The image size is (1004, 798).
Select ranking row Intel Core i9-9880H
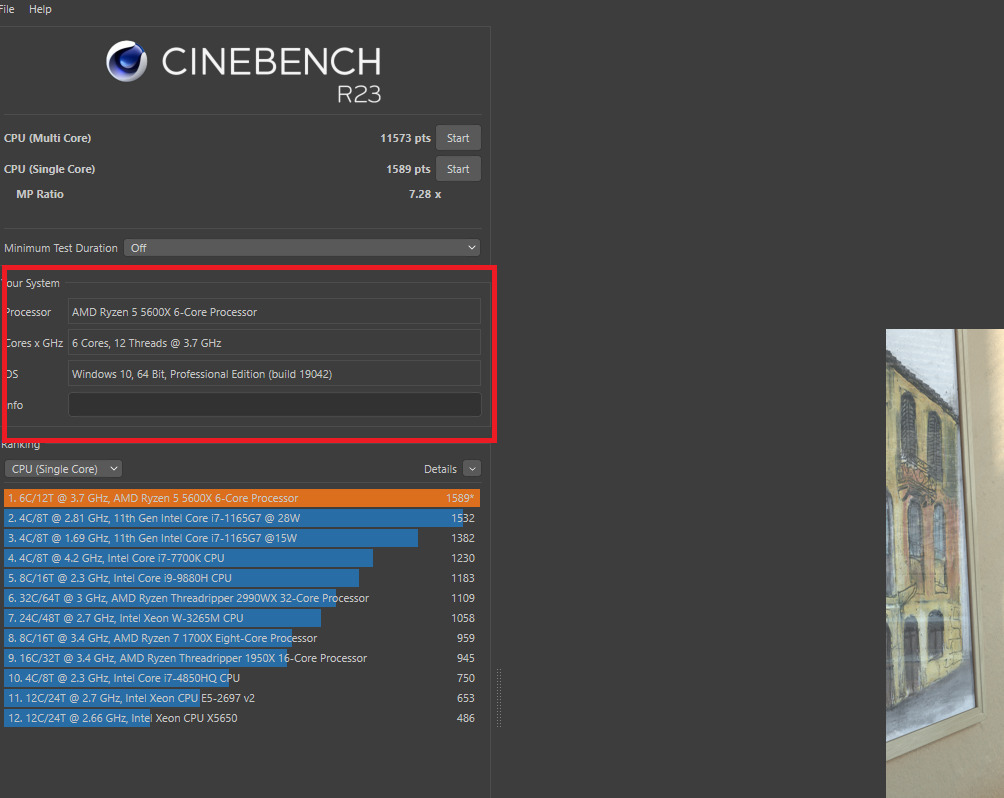pyautogui.click(x=241, y=578)
